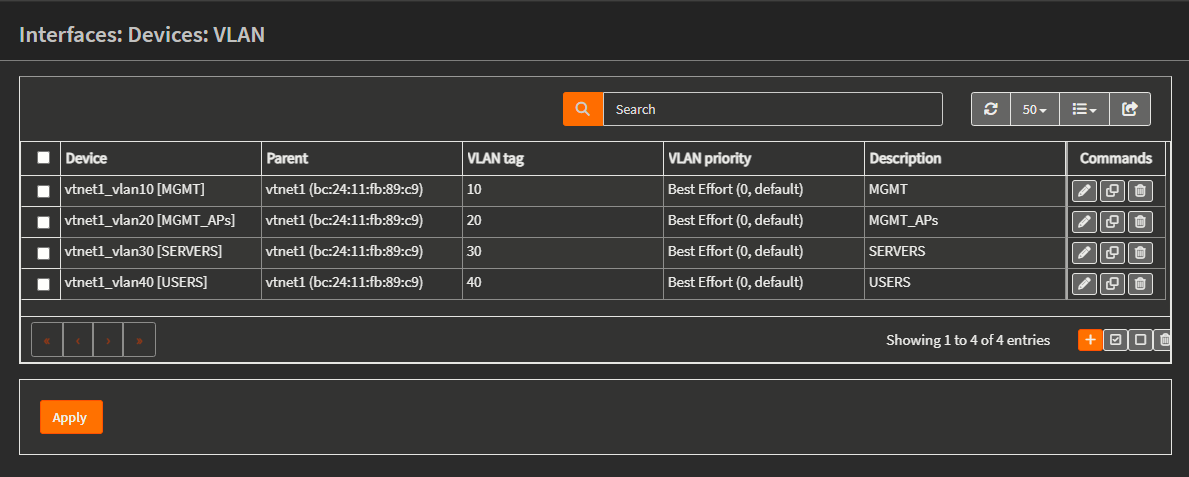Edit the vtnet1_vlan40 USERS entry
This screenshot has width=1189, height=477.
(x=1084, y=284)
